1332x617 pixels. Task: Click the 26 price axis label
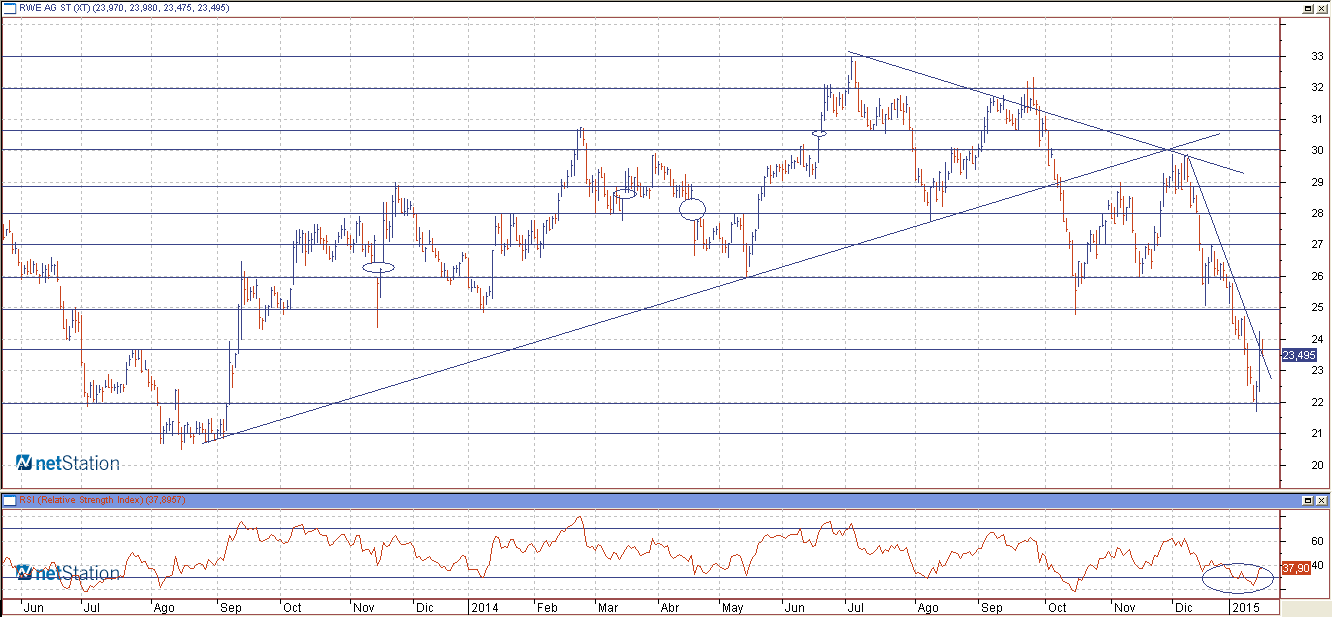tap(1316, 277)
